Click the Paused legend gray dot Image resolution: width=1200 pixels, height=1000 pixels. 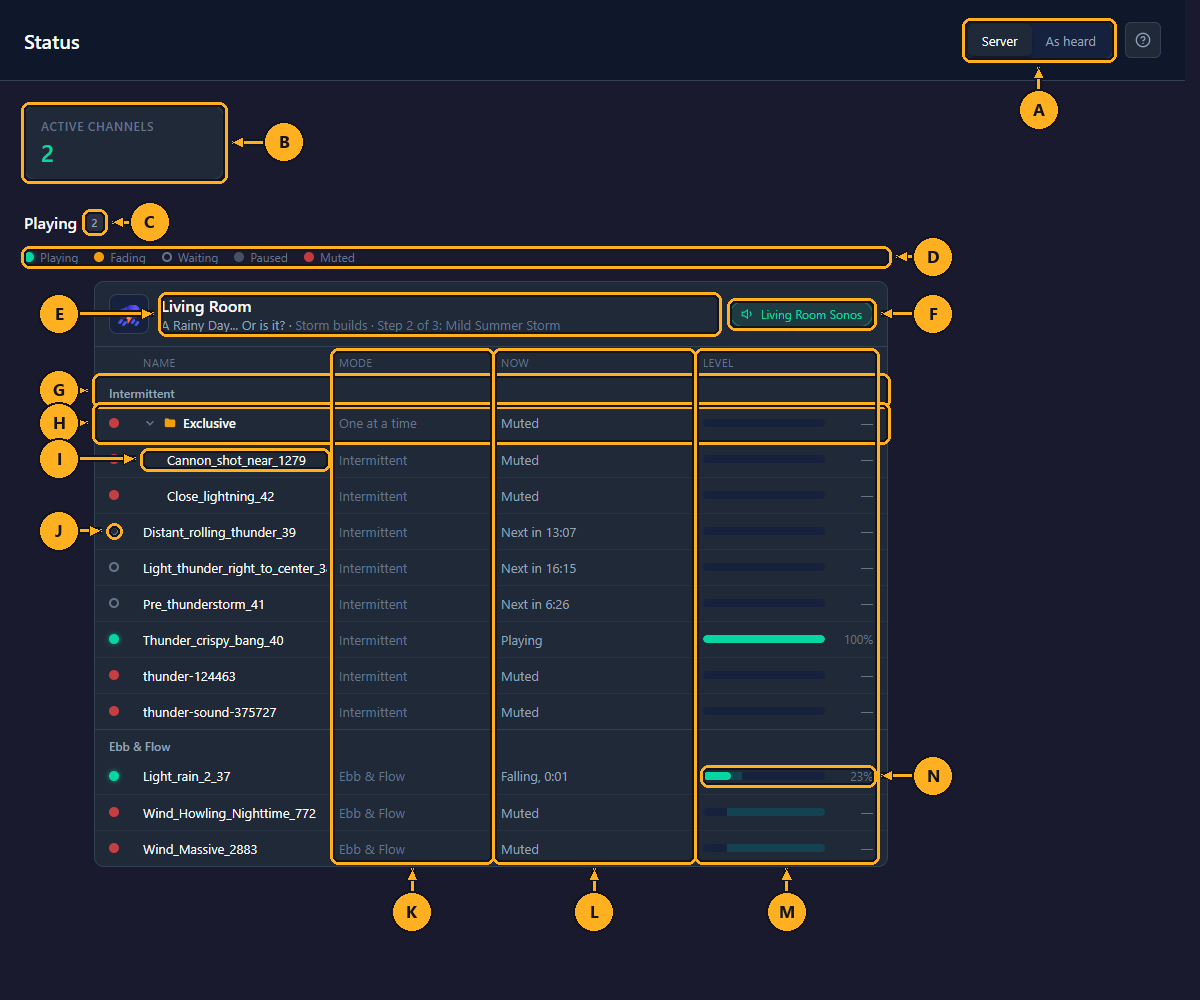239,257
